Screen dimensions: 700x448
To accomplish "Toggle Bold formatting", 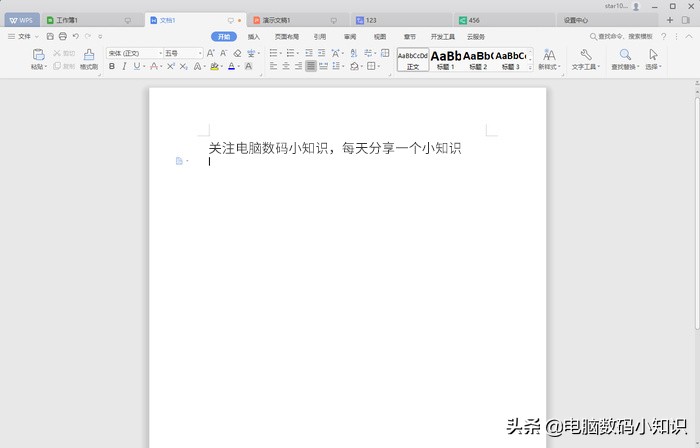I will coord(111,67).
